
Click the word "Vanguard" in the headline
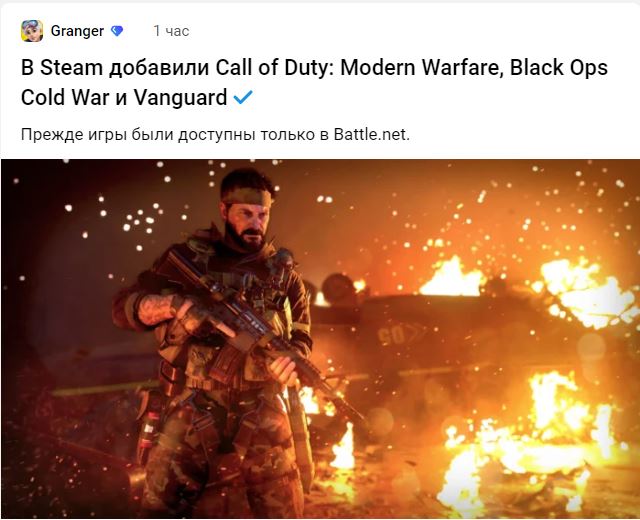[180, 98]
